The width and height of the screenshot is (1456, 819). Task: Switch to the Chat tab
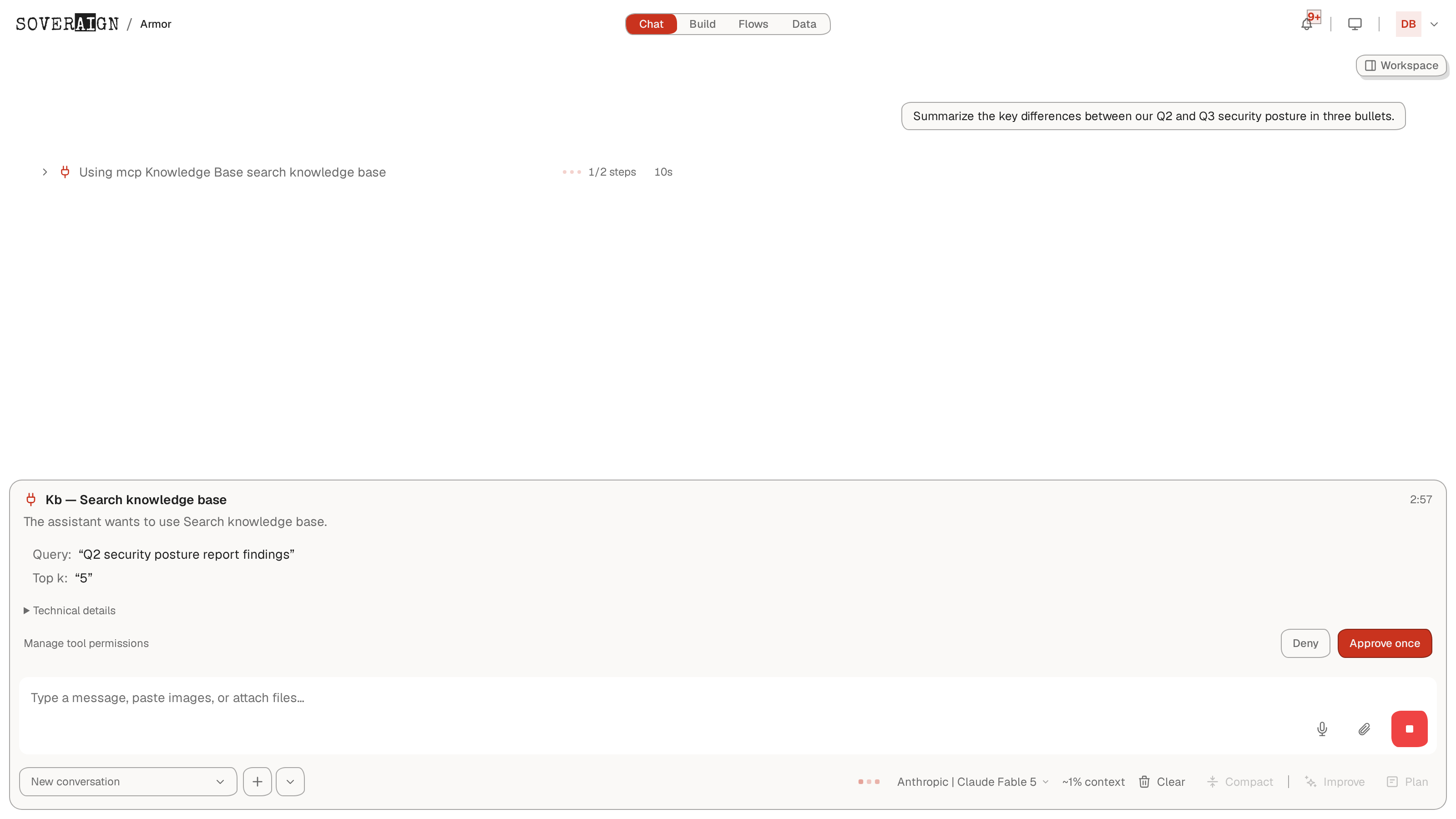point(651,24)
